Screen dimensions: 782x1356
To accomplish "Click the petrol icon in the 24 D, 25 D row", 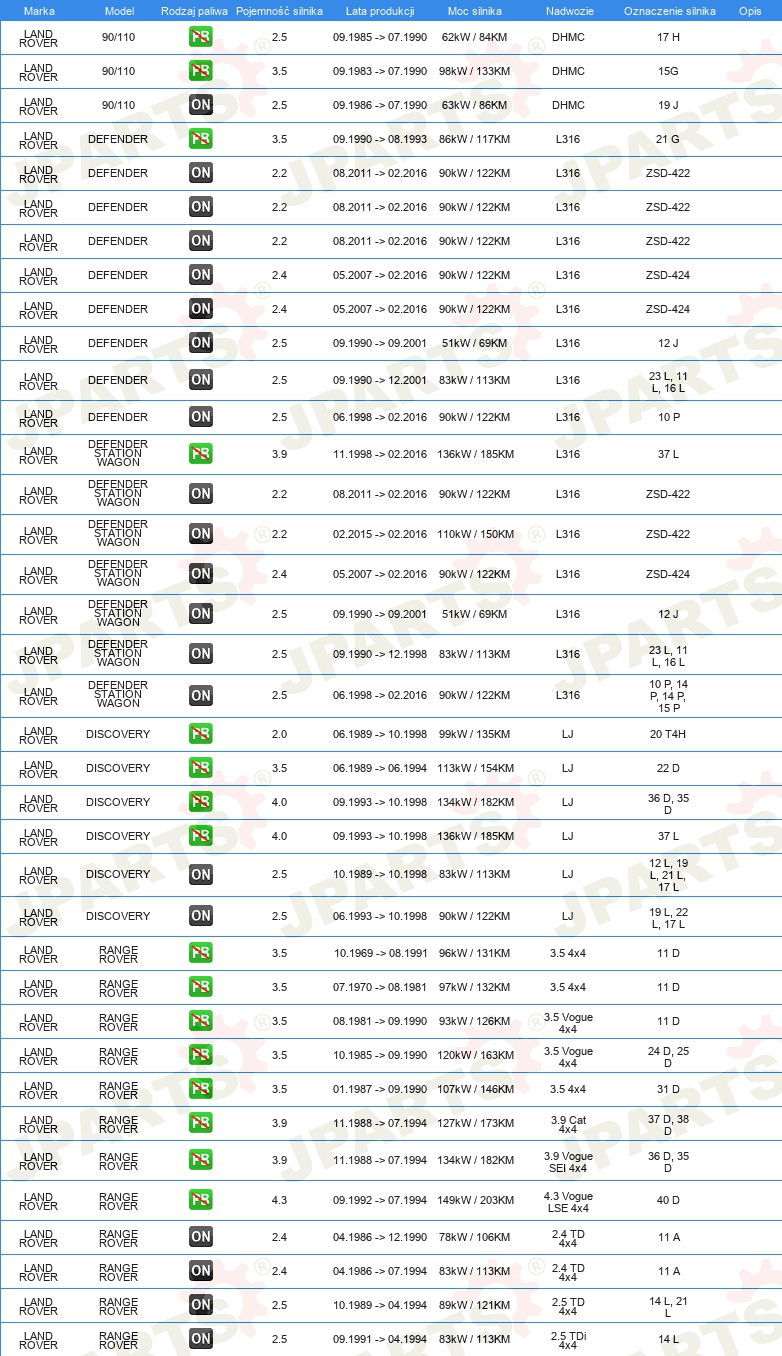I will pos(201,1055).
